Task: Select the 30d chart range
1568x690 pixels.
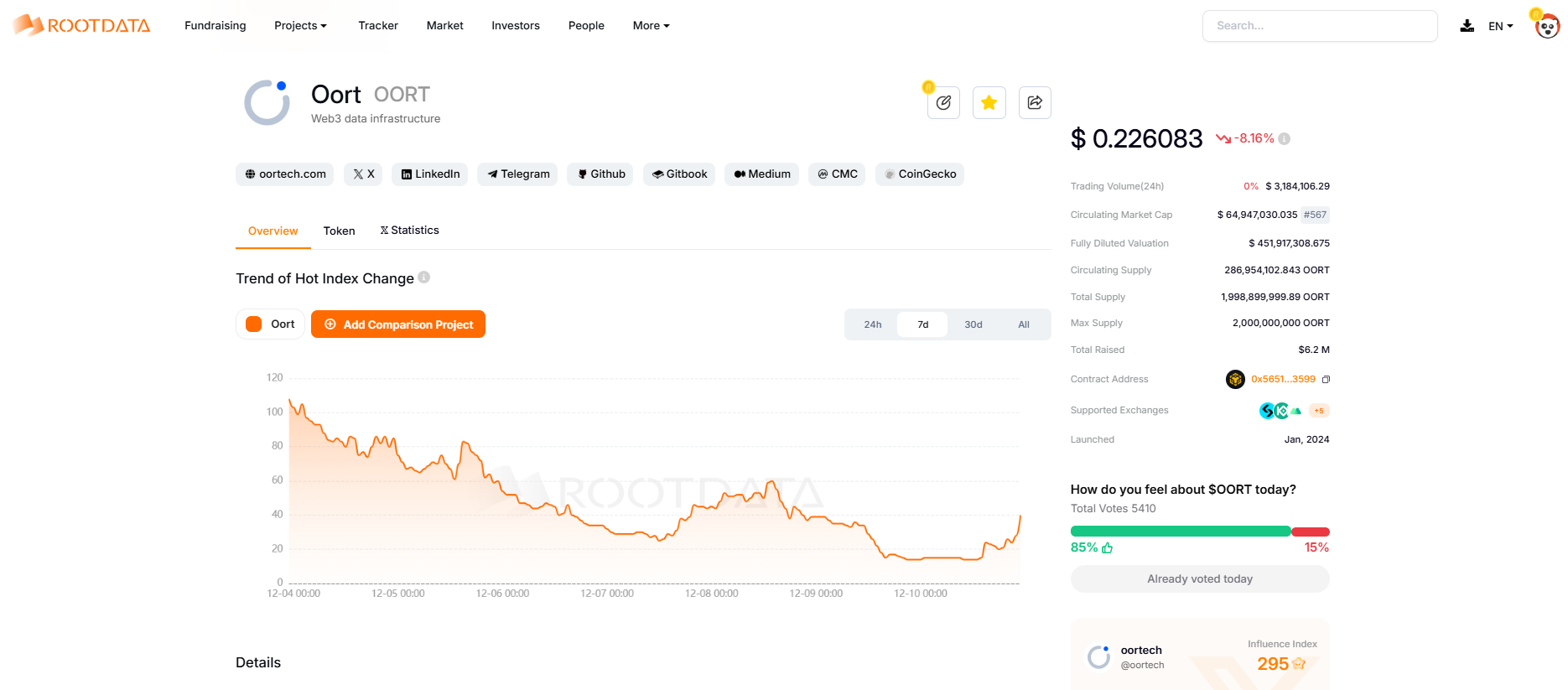Action: tap(974, 324)
